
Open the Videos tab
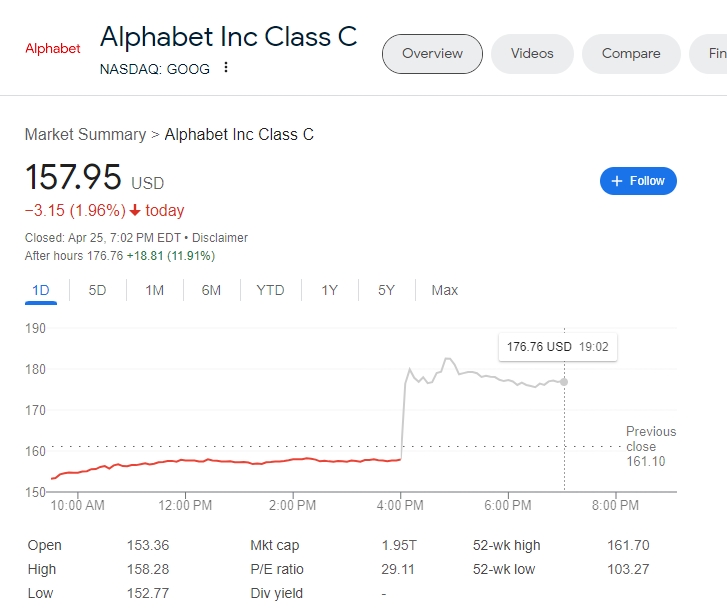coord(532,53)
